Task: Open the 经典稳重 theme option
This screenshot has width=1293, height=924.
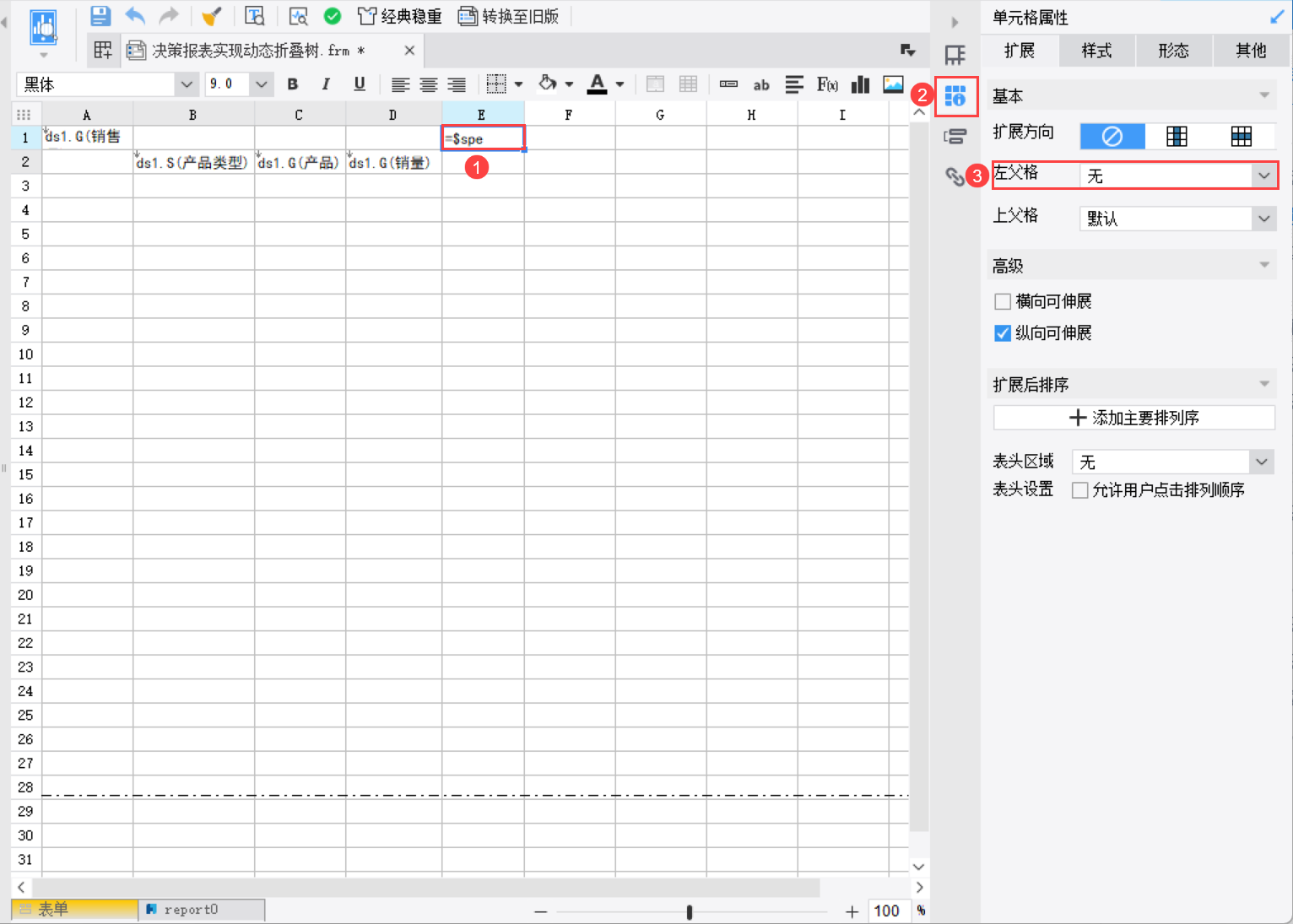Action: (x=400, y=16)
